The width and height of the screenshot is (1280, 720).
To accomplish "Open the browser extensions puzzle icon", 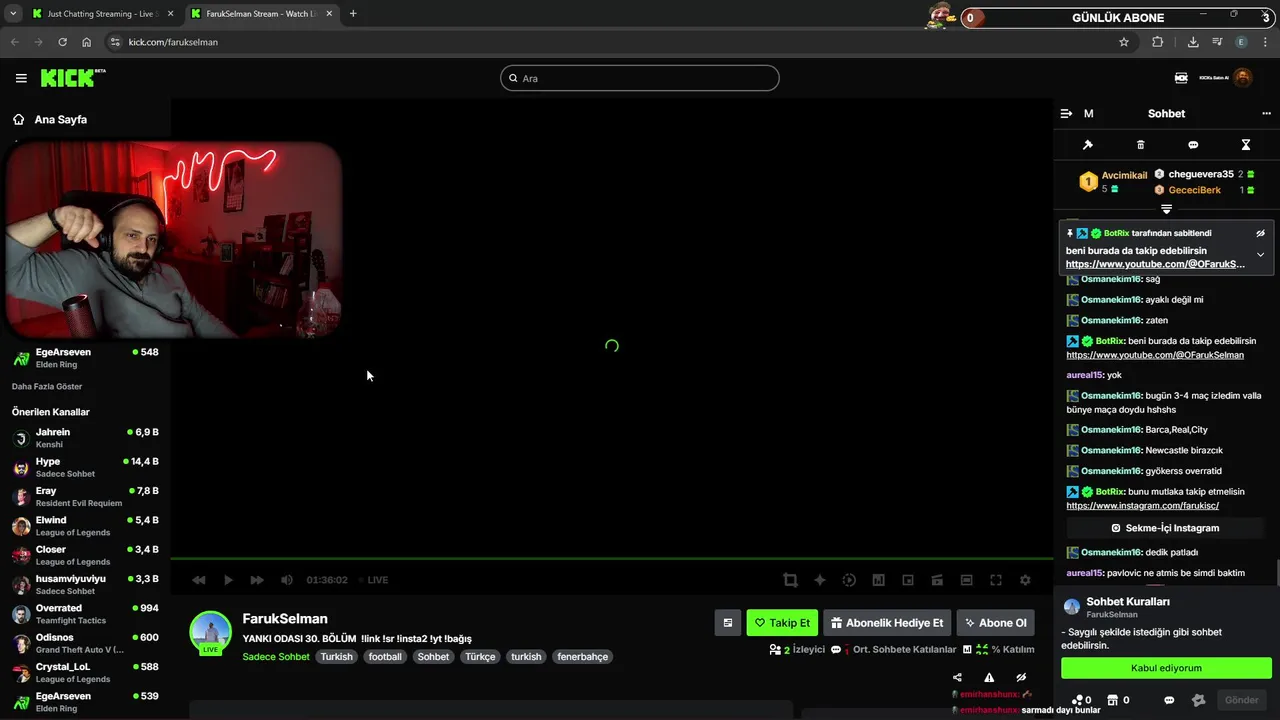I will 1157,42.
